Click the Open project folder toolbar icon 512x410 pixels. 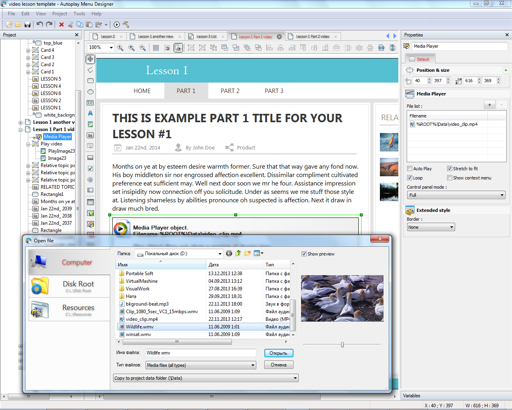[x=18, y=24]
